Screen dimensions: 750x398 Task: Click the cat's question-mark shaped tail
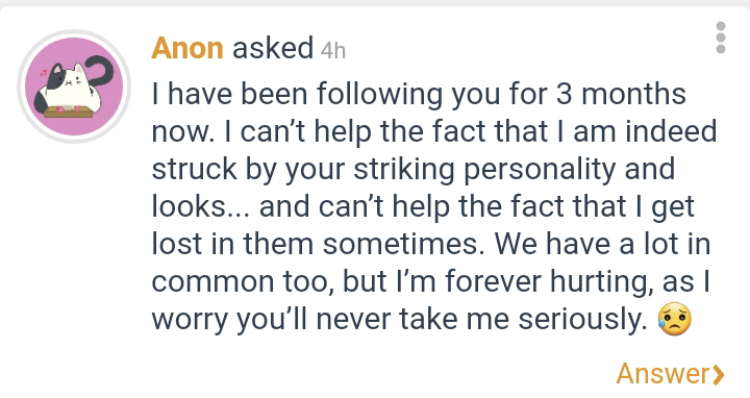[99, 73]
